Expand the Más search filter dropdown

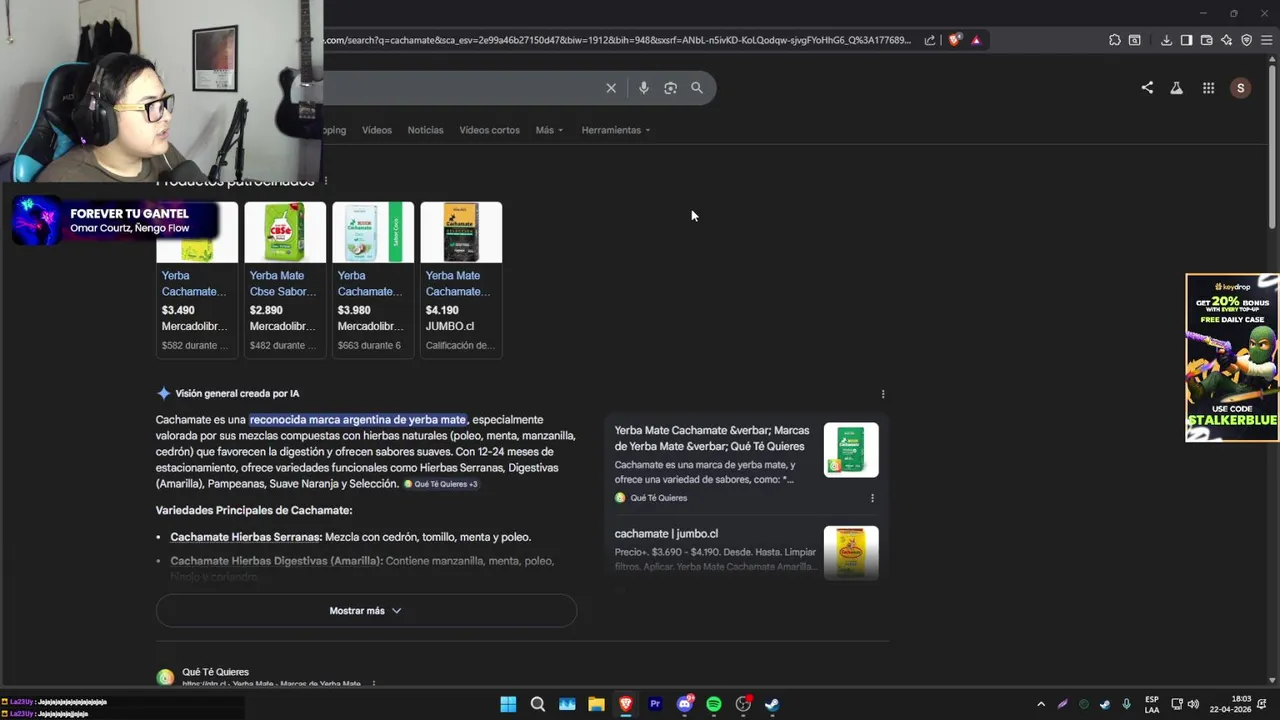coord(549,130)
